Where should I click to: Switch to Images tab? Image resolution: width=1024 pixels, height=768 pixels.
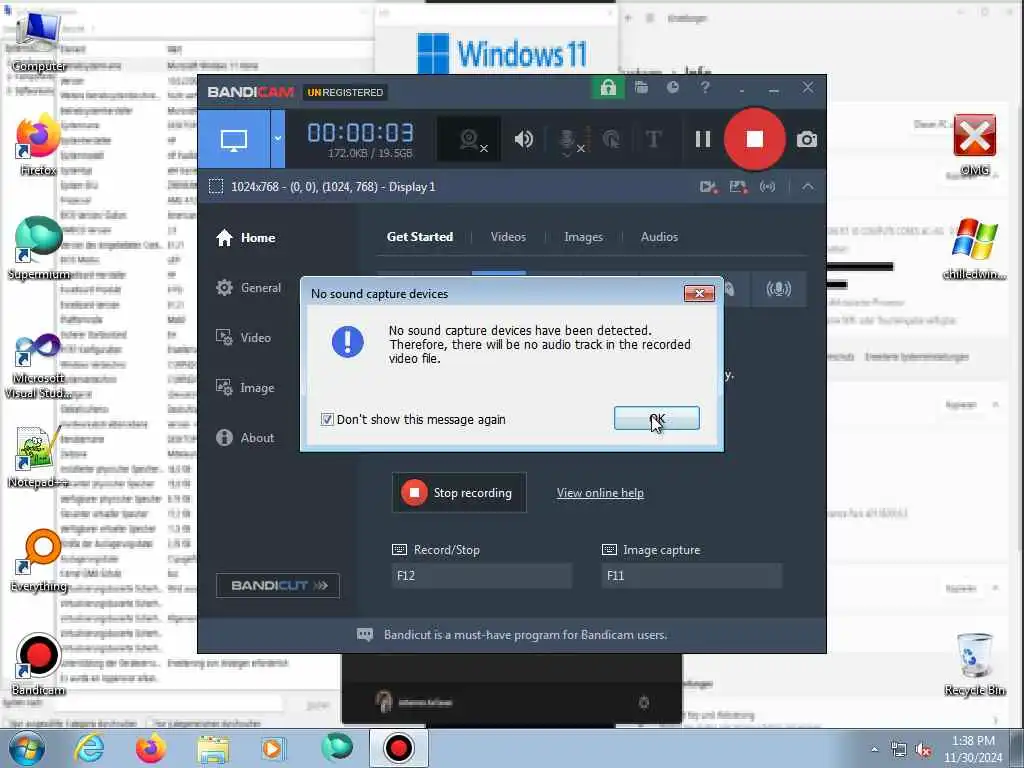[583, 237]
